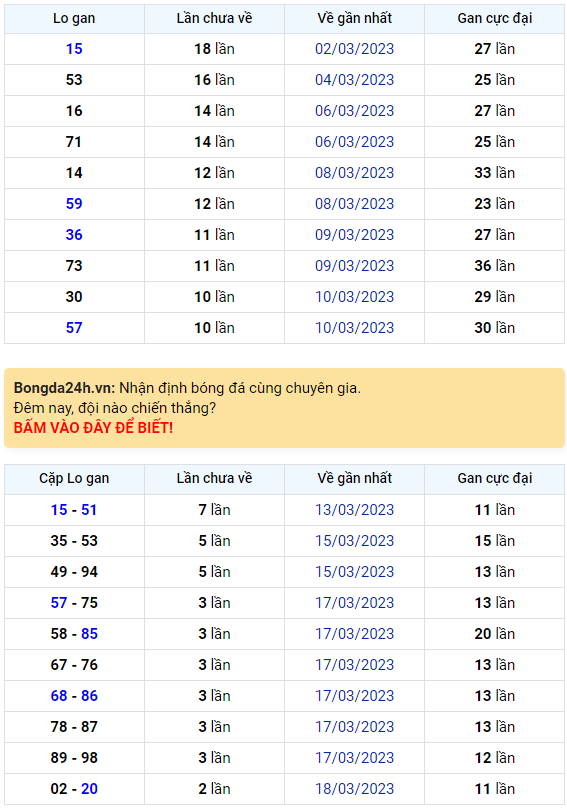Click 18 lần in row 15
567x808 pixels.
pos(214,49)
